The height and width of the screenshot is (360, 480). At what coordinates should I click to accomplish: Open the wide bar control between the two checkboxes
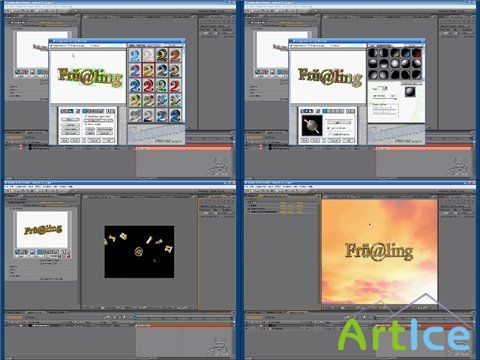(99, 120)
